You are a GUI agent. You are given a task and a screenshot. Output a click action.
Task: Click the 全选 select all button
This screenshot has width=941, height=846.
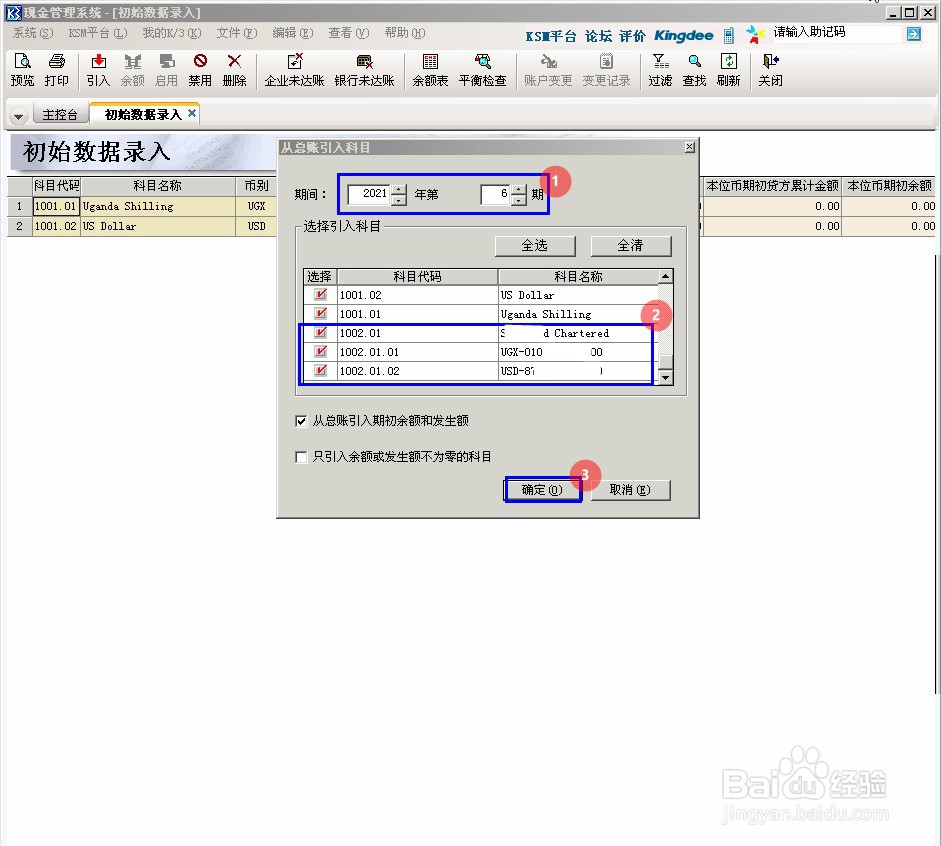click(x=535, y=245)
